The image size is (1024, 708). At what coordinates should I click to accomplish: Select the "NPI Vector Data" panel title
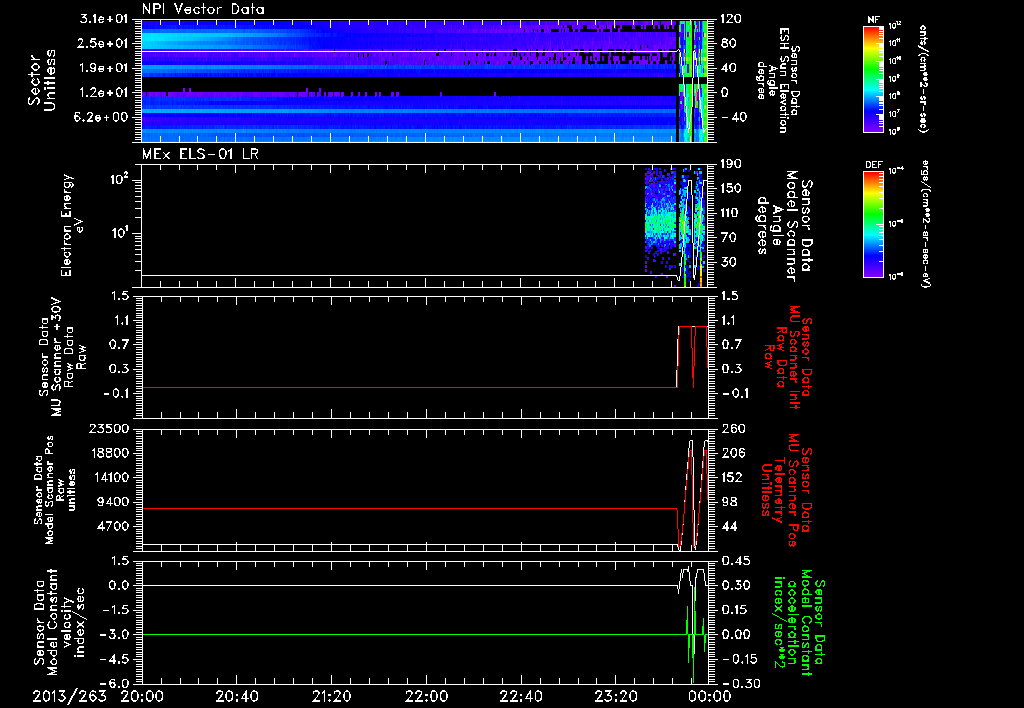[x=203, y=9]
